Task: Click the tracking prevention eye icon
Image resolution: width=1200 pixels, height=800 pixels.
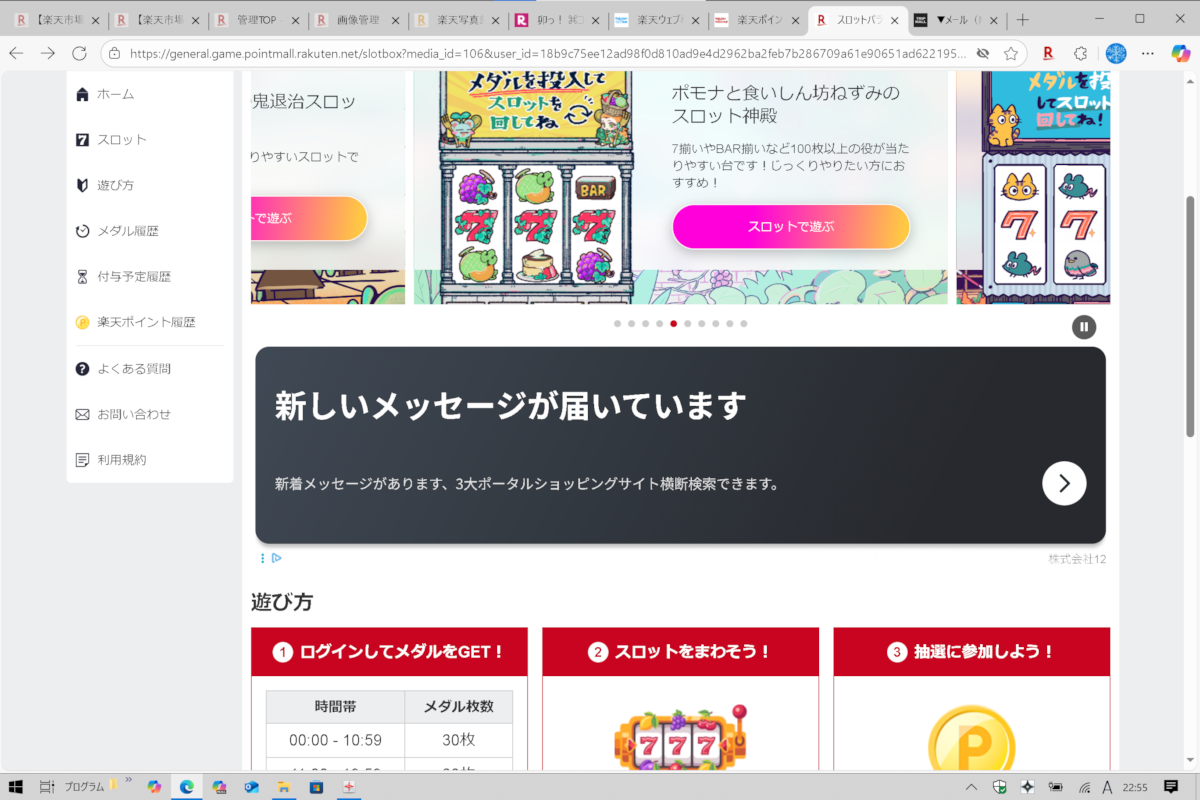Action: (x=983, y=53)
